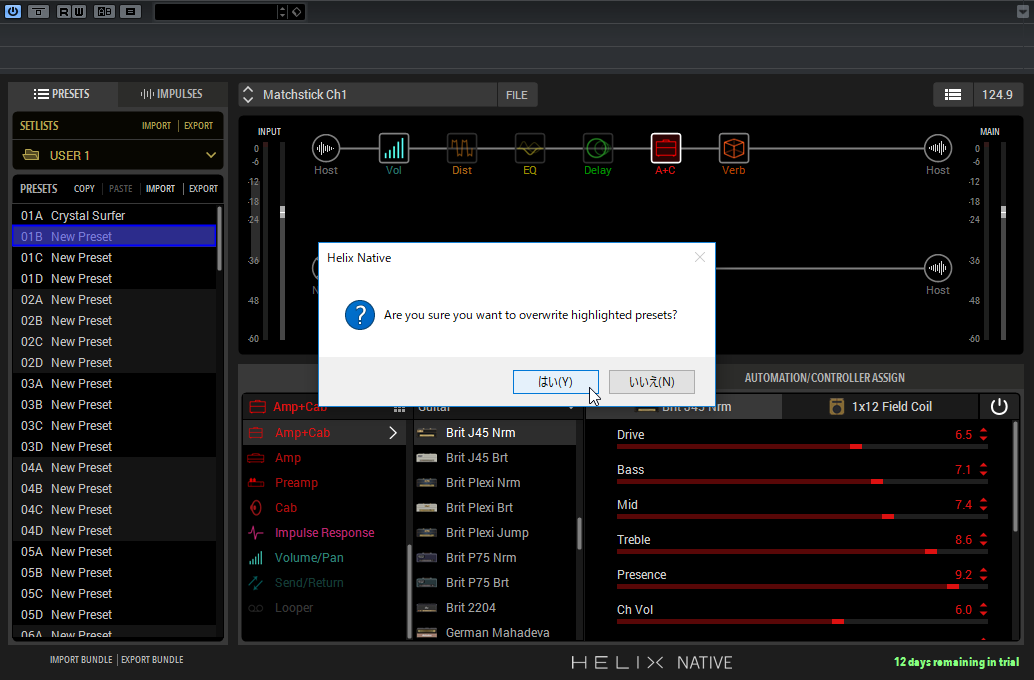This screenshot has height=680, width=1034.
Task: Click the Preamp category icon
Action: click(x=256, y=483)
